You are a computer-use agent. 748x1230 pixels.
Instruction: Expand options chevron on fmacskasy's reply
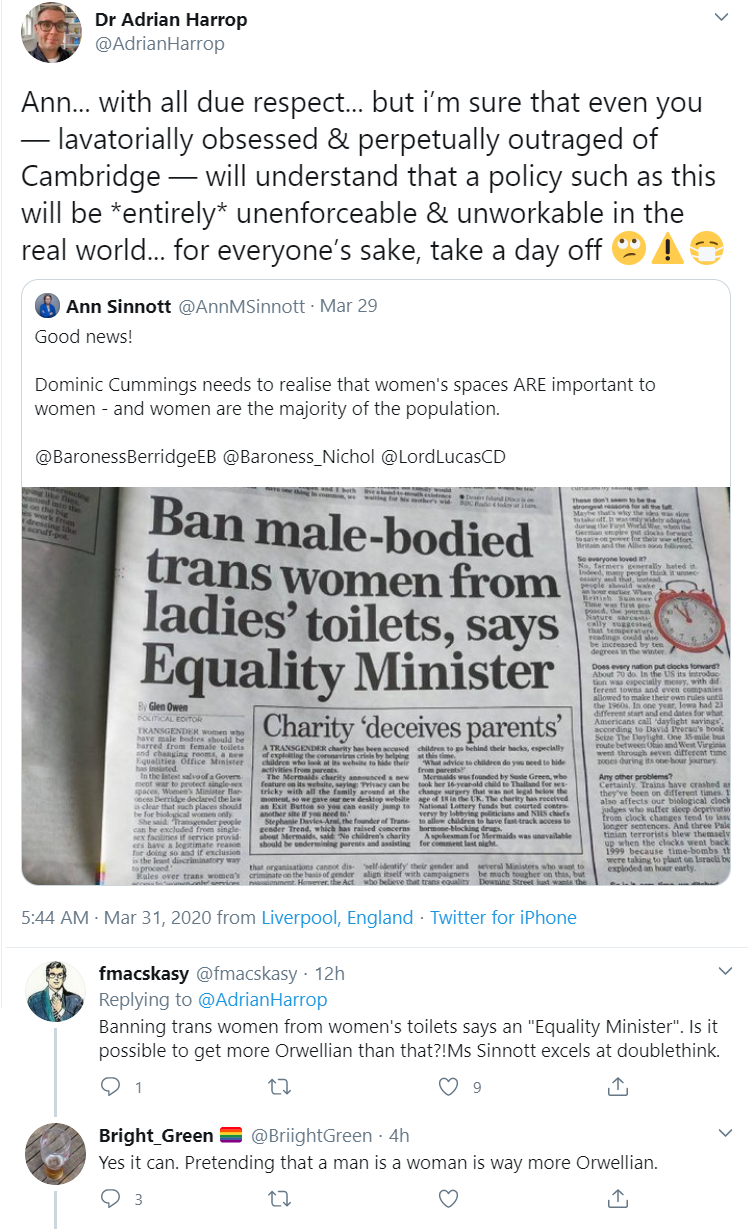(x=726, y=971)
